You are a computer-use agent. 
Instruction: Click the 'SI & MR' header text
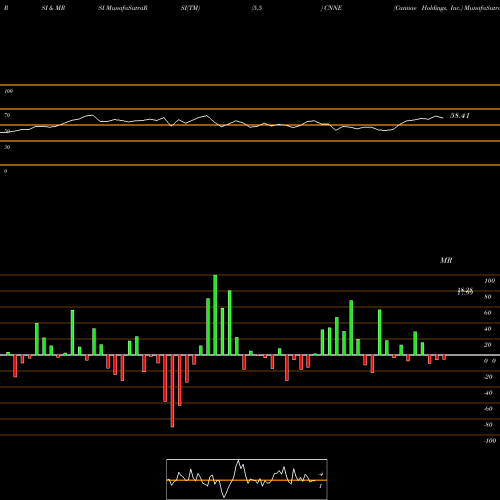click(x=53, y=8)
